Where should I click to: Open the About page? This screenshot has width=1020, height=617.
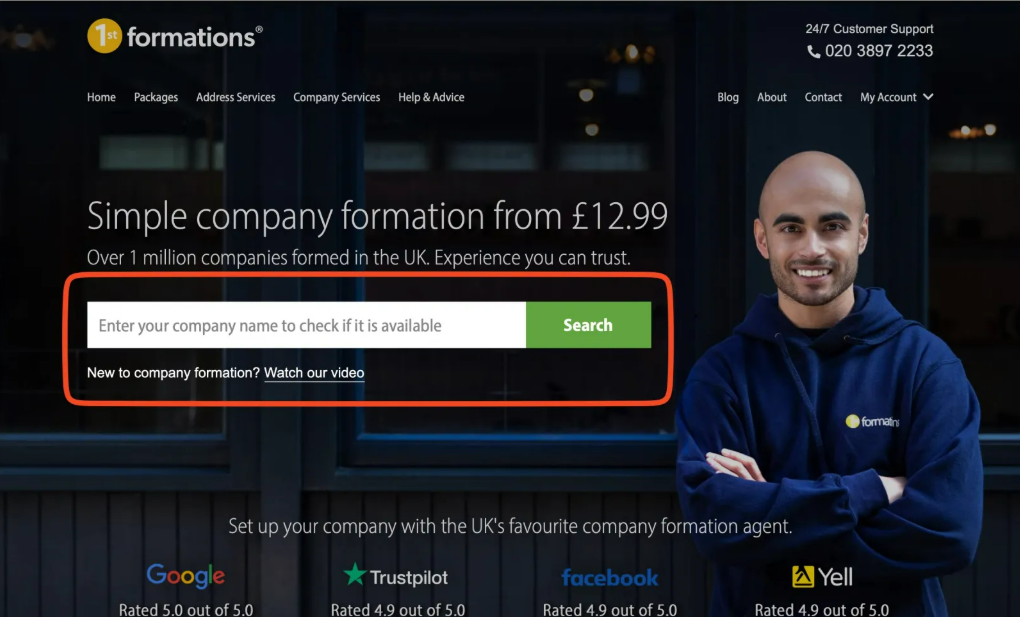(772, 97)
